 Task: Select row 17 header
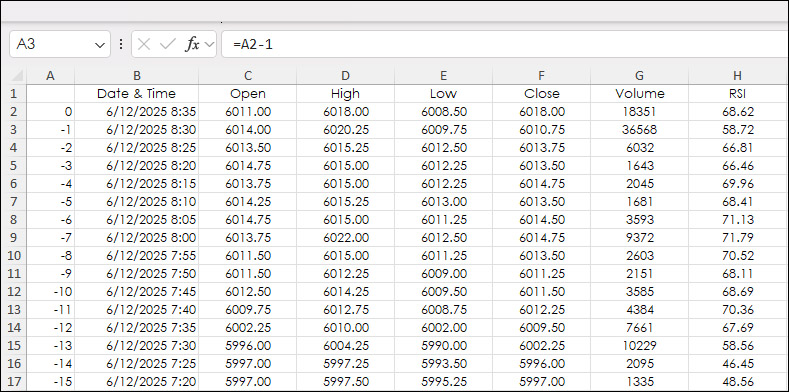tap(14, 381)
